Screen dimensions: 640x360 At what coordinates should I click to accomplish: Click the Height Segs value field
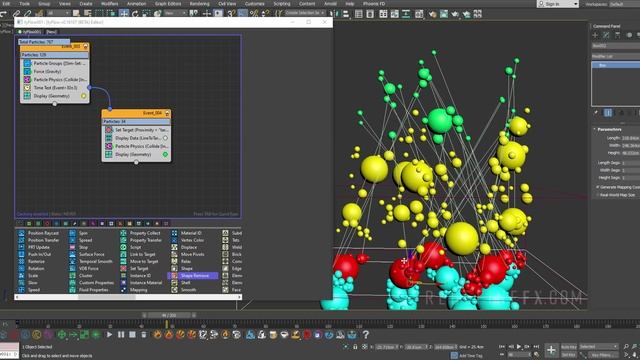tap(631, 178)
